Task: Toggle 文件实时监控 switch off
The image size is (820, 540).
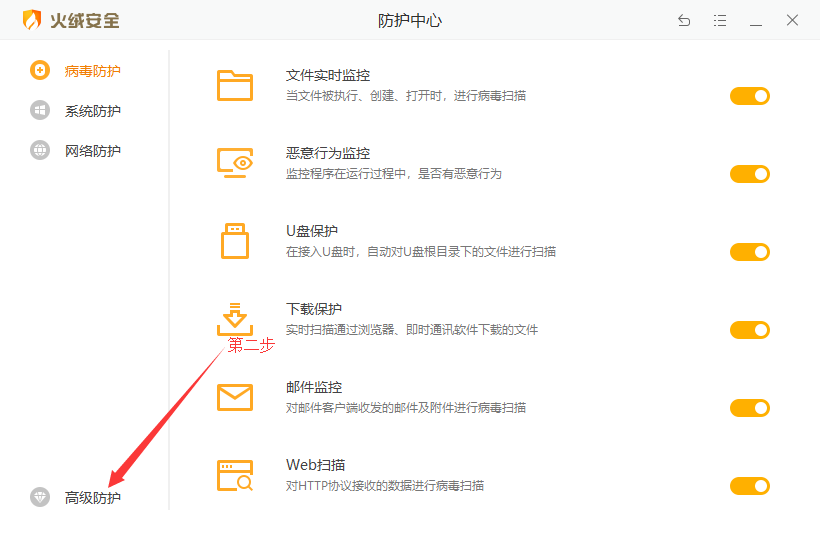Action: click(x=749, y=96)
